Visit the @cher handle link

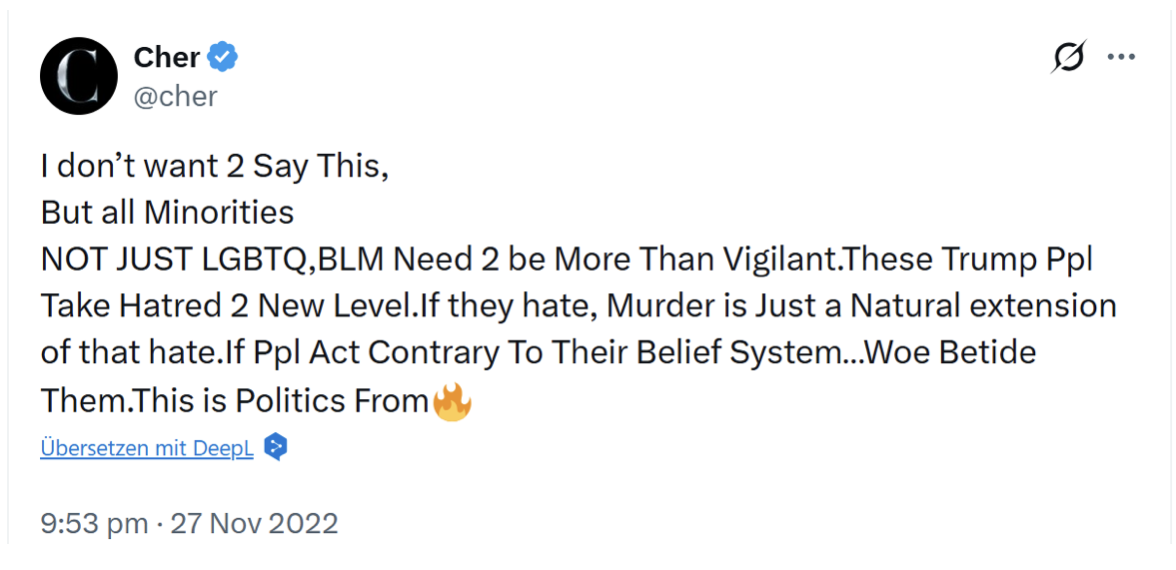(x=176, y=96)
